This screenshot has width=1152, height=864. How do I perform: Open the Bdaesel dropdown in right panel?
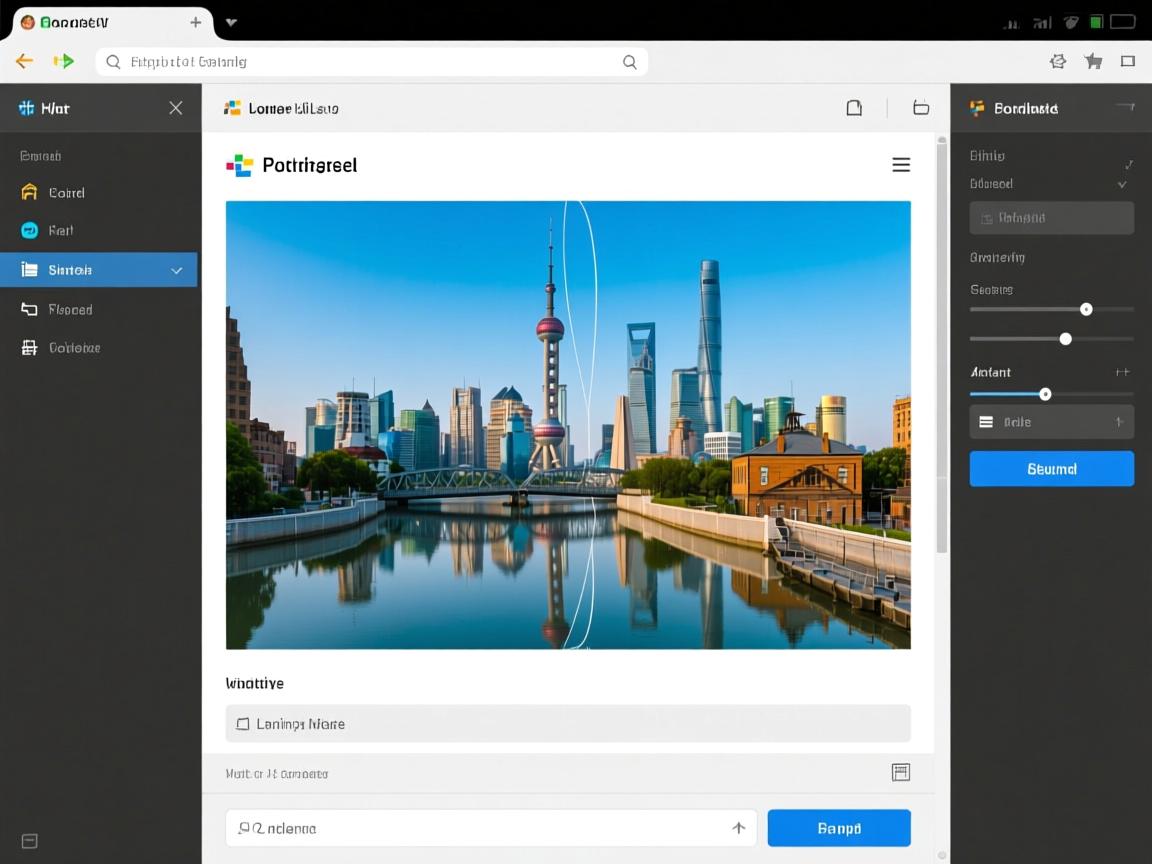pyautogui.click(x=1122, y=184)
